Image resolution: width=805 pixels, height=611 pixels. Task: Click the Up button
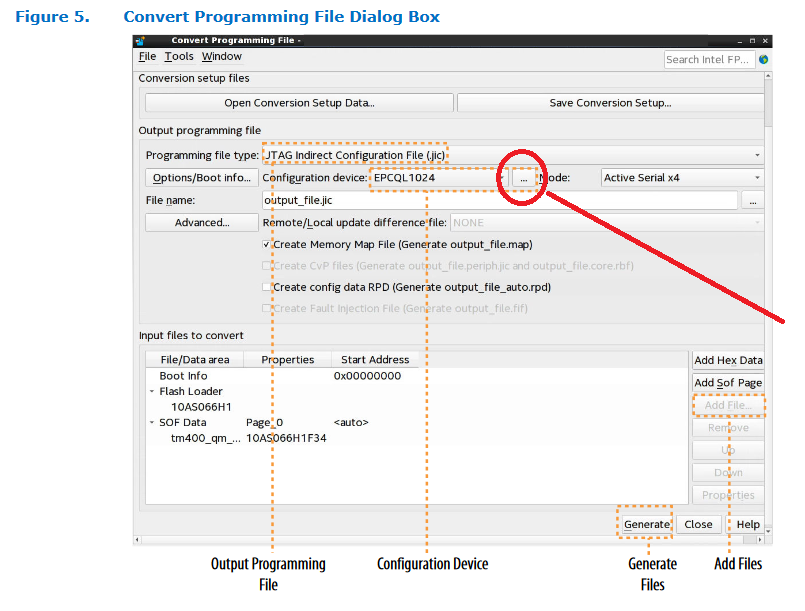pos(728,450)
